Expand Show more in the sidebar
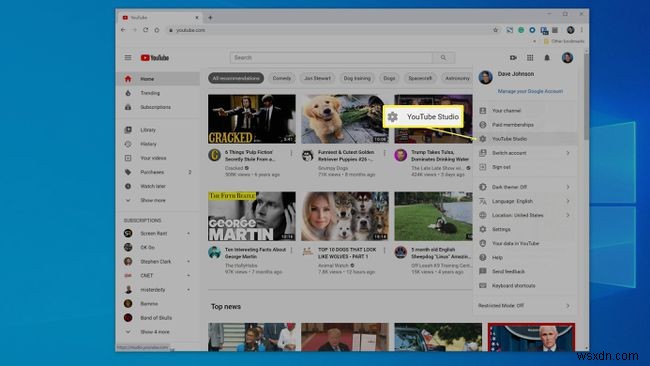The width and height of the screenshot is (650, 366). (158, 200)
